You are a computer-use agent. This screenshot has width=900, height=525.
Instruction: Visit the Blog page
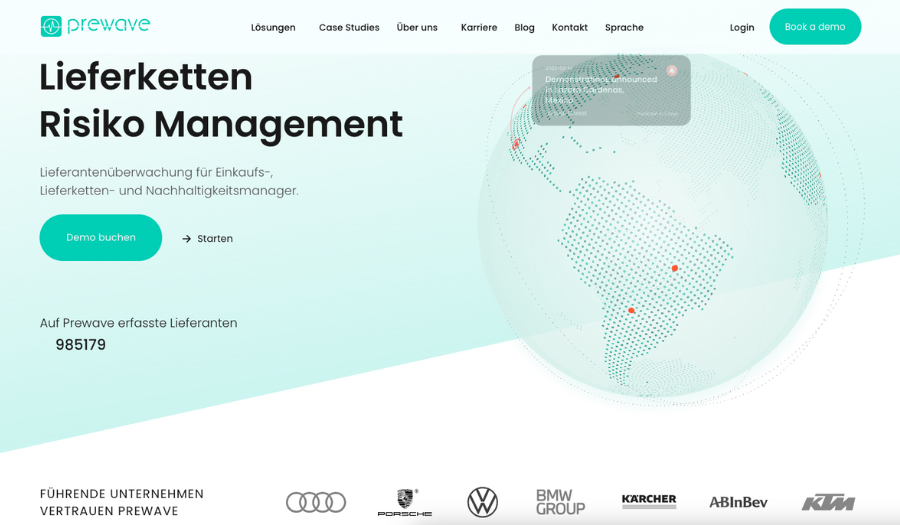tap(524, 28)
